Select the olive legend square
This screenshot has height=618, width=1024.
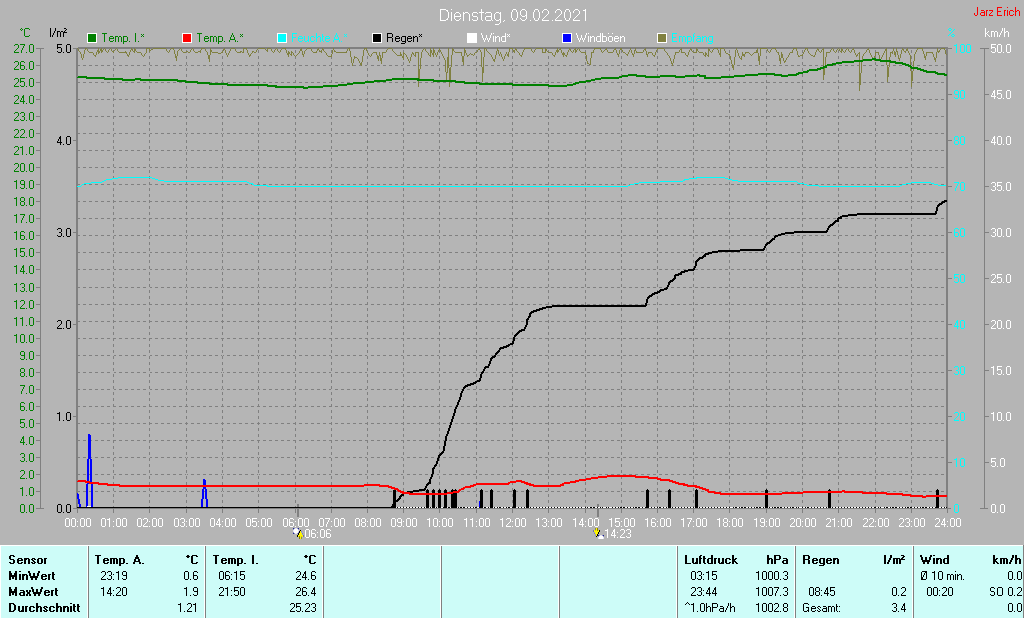[661, 38]
